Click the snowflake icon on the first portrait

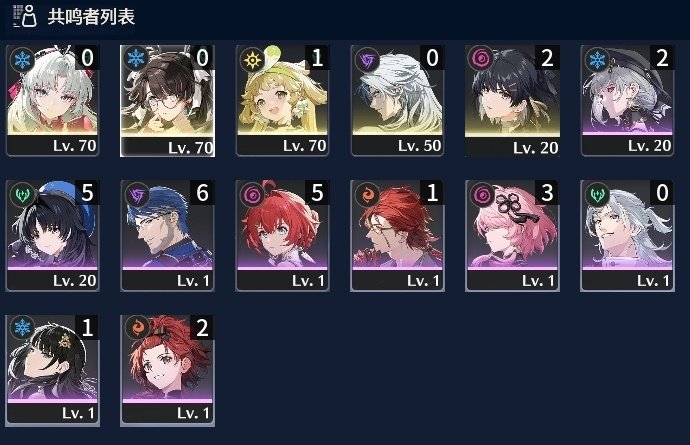tap(22, 59)
